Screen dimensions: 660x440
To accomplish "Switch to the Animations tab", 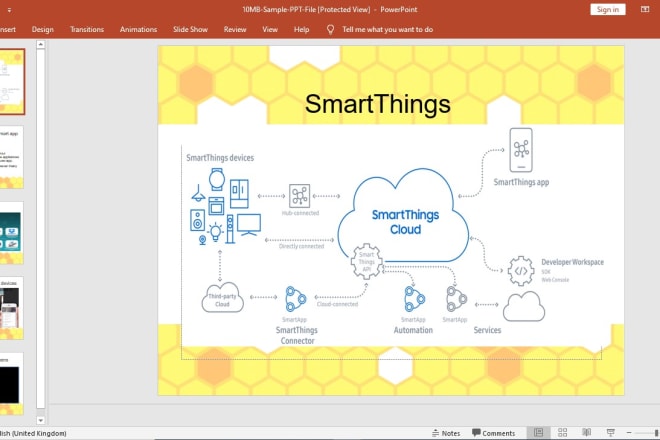I will coord(138,29).
